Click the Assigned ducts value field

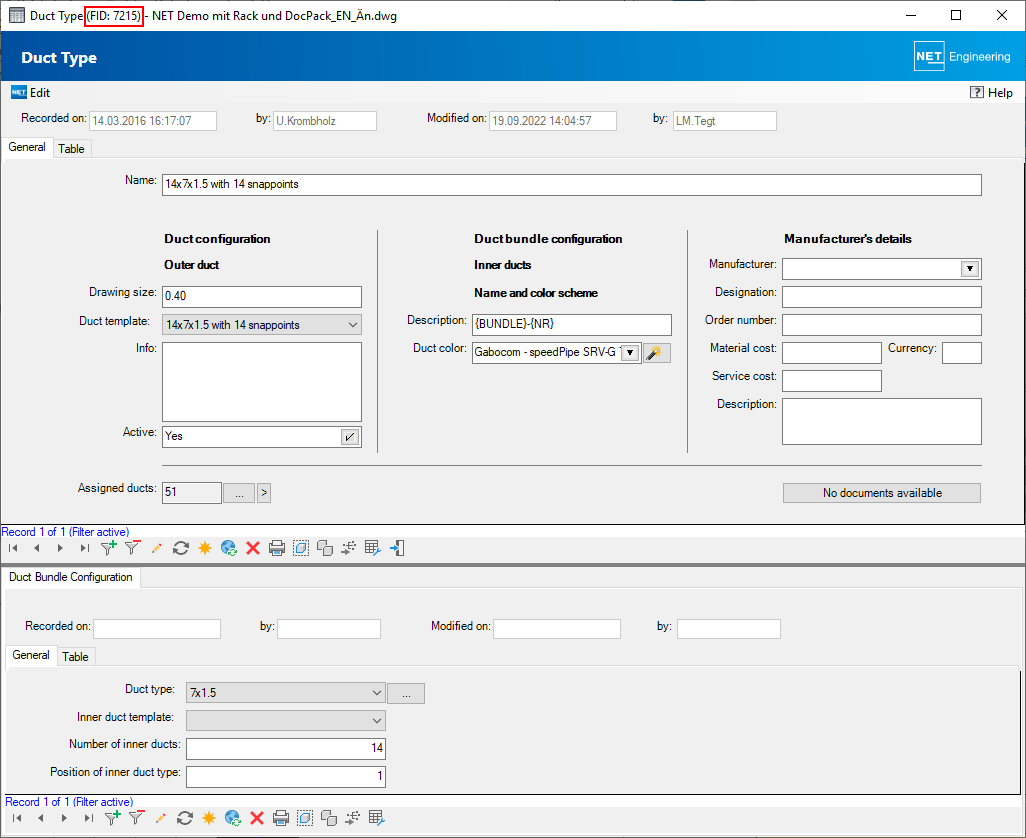[192, 493]
